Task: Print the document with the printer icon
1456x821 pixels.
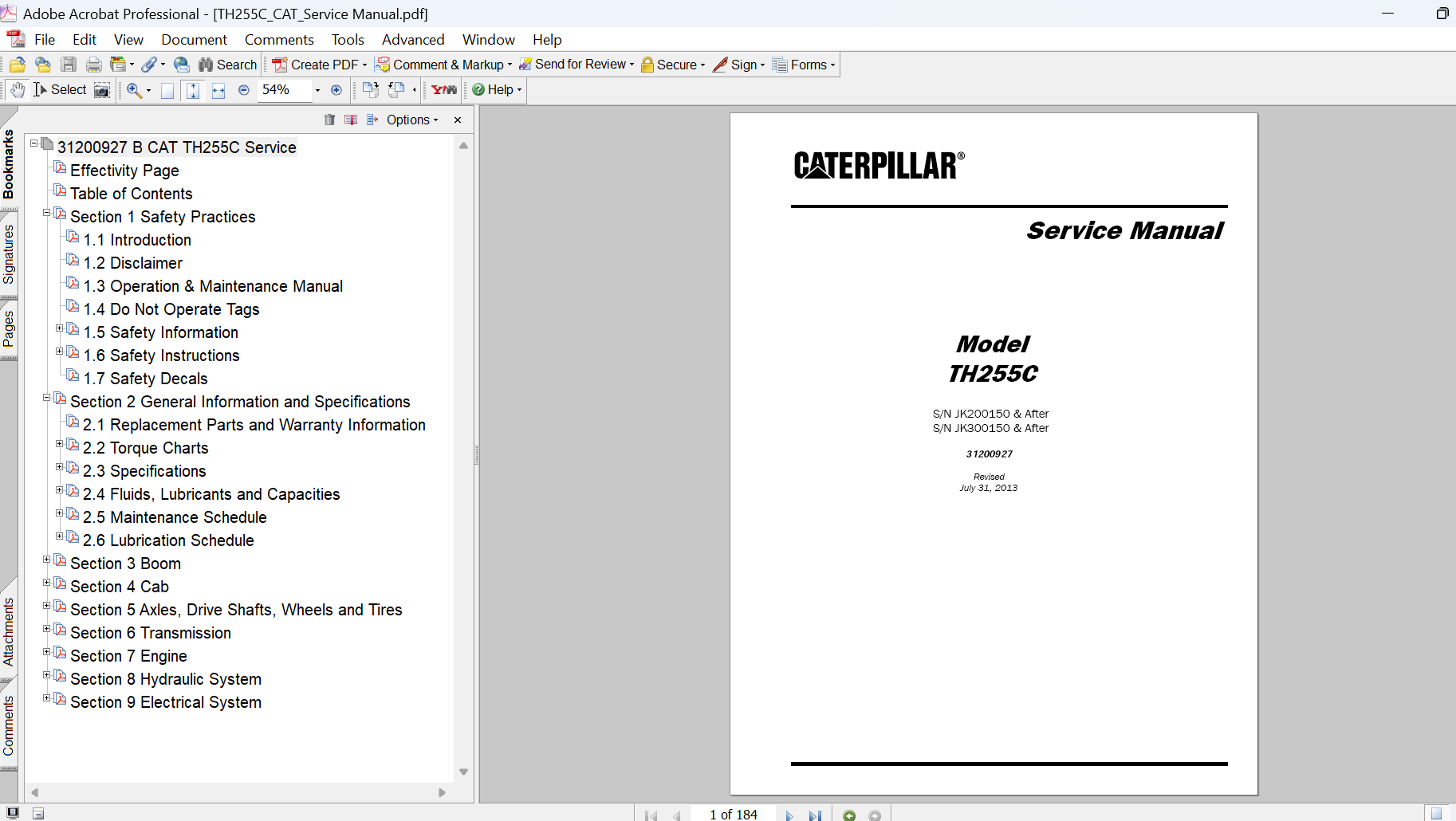Action: pyautogui.click(x=94, y=65)
